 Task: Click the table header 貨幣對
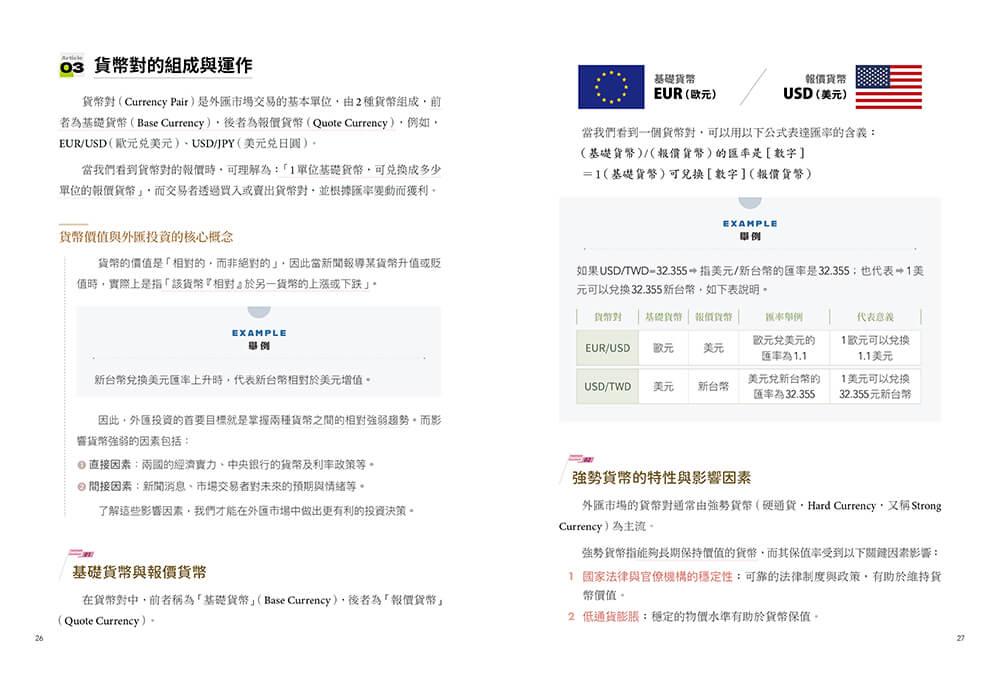click(607, 317)
